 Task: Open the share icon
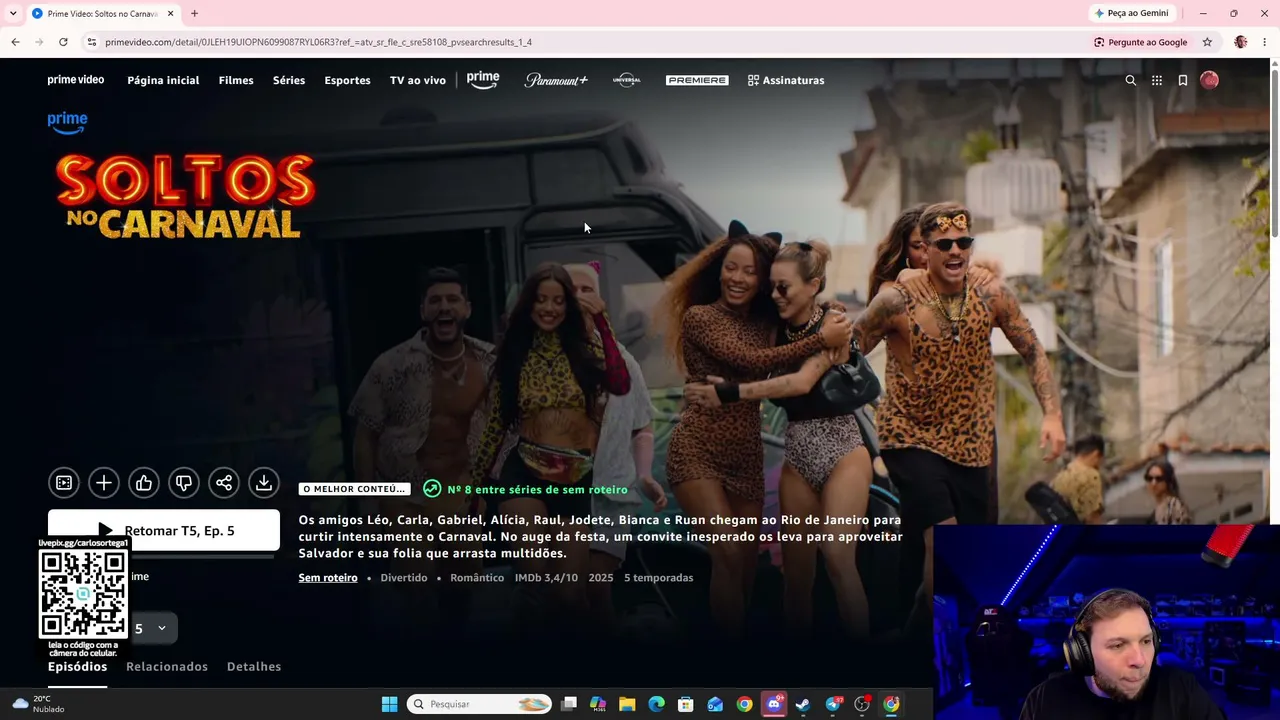[224, 483]
